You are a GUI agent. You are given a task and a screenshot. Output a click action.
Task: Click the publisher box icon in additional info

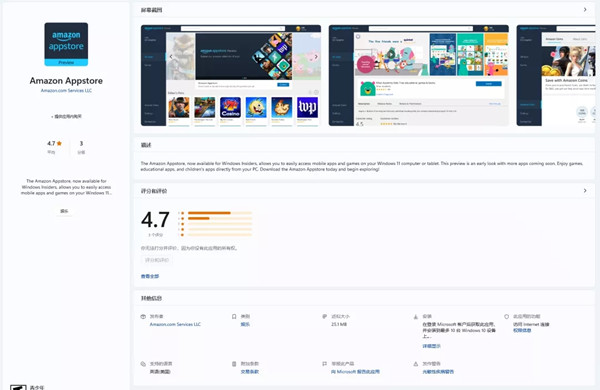click(143, 317)
